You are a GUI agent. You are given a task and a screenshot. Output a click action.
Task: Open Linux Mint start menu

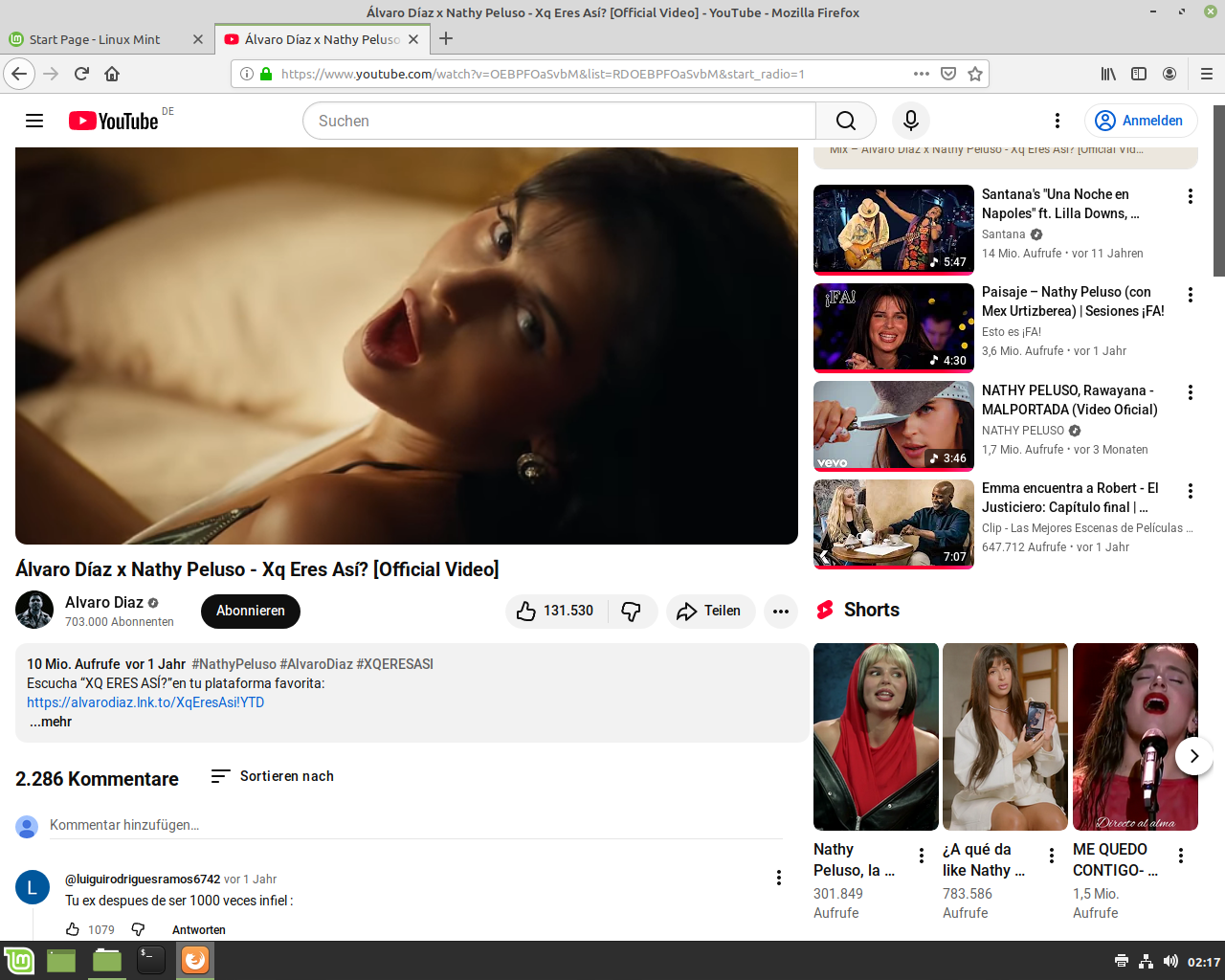pyautogui.click(x=19, y=960)
